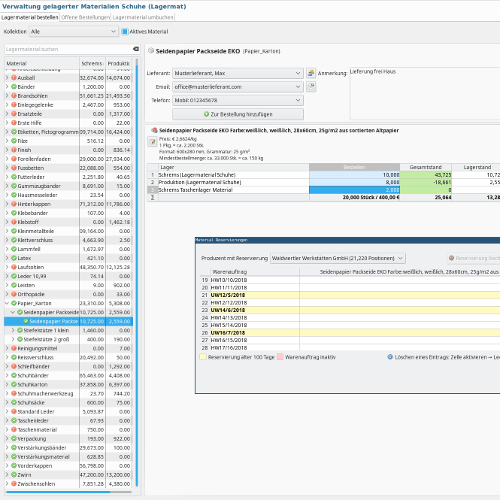Open the Email address dropdown

[238, 87]
